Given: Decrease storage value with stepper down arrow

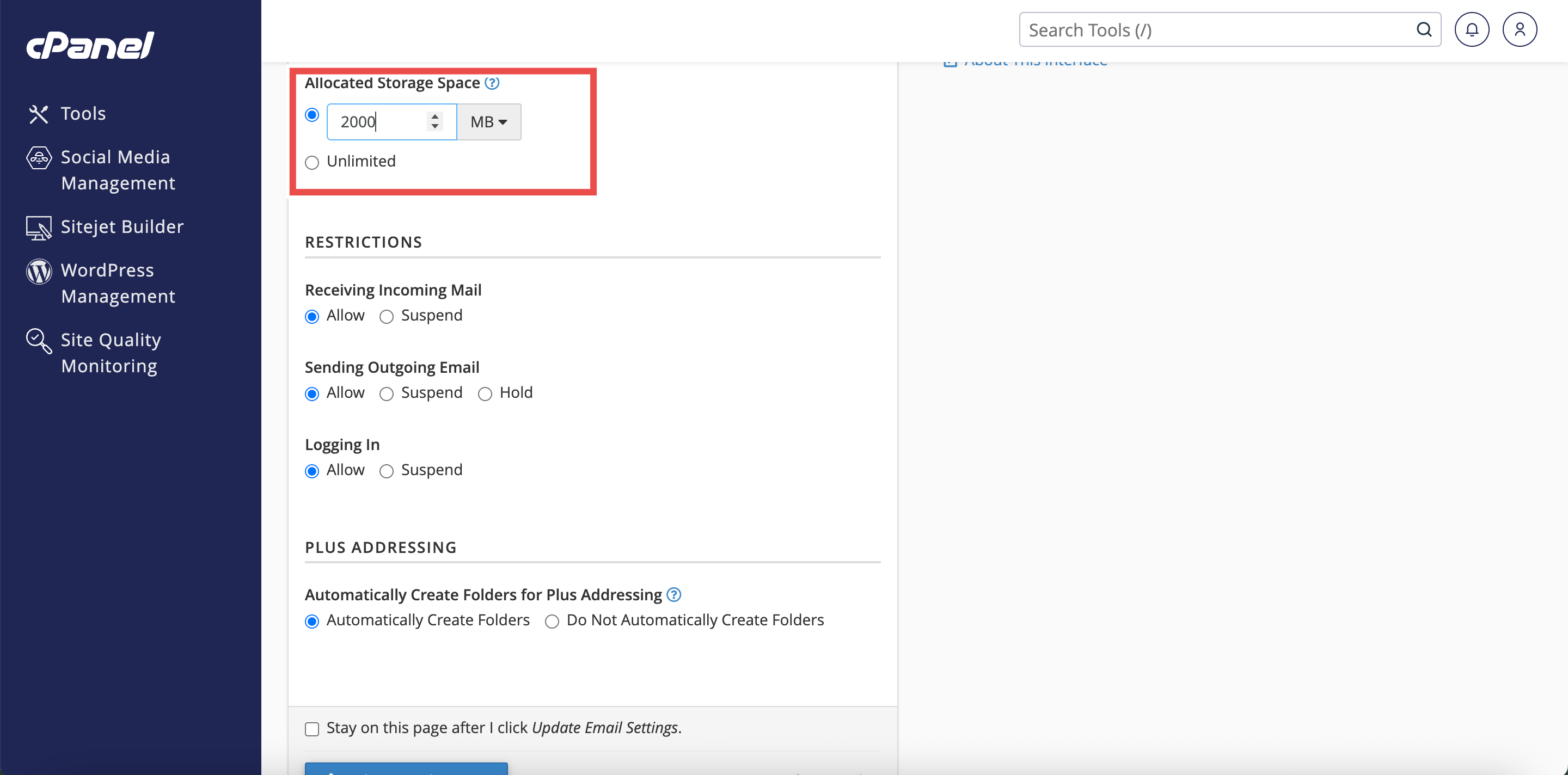Looking at the screenshot, I should pos(434,127).
